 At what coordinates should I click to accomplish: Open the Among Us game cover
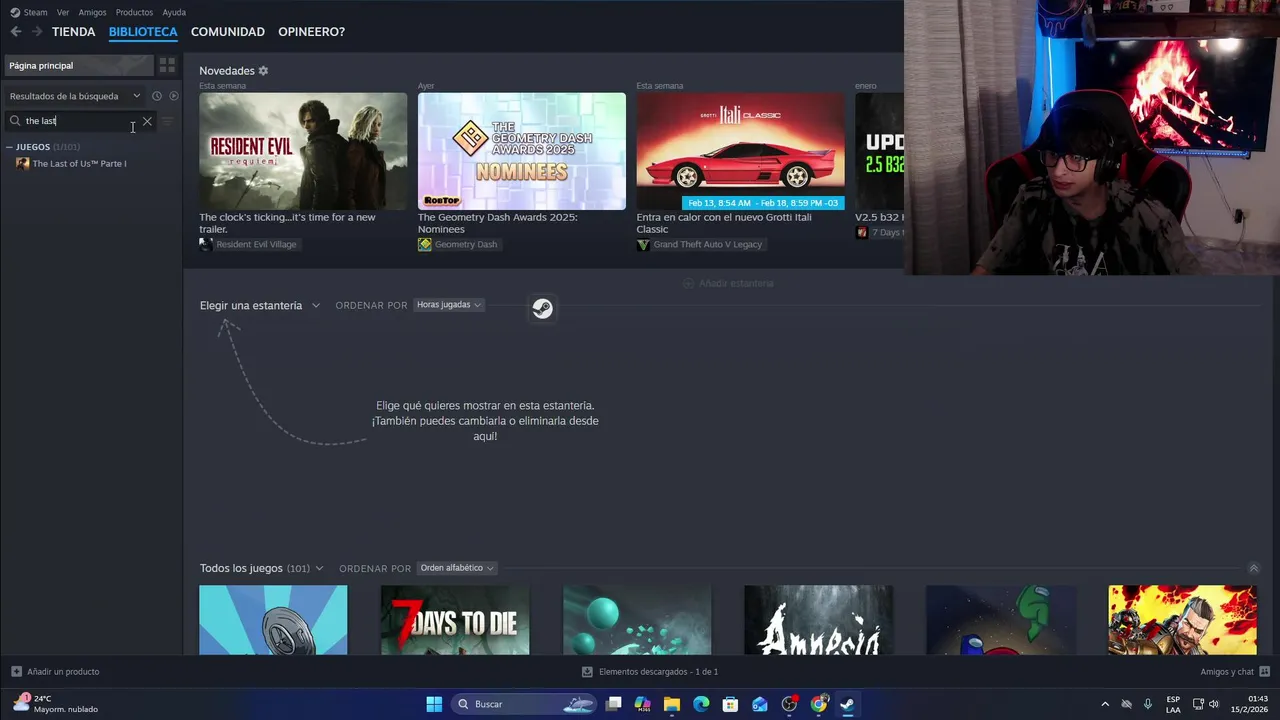[1001, 620]
